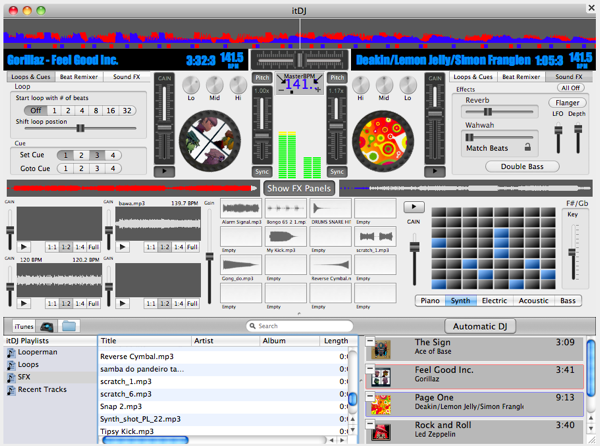Image resolution: width=600 pixels, height=446 pixels.
Task: Open the iTunes library source
Action: tap(24, 327)
